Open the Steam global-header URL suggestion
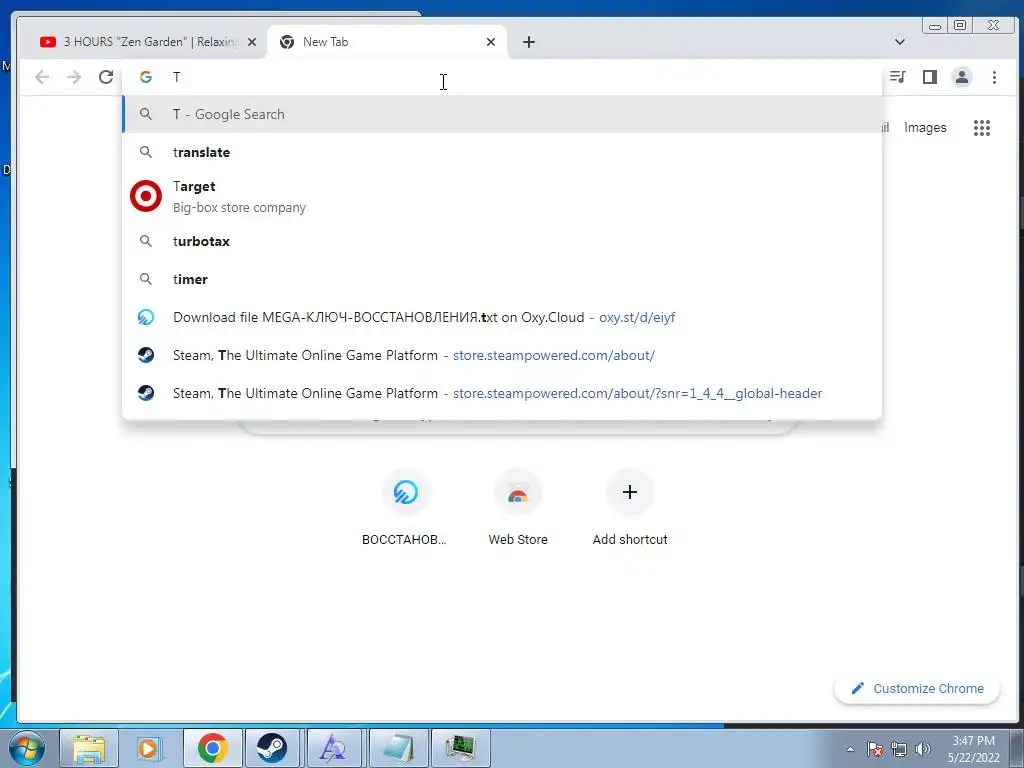Viewport: 1024px width, 768px height. tap(502, 393)
